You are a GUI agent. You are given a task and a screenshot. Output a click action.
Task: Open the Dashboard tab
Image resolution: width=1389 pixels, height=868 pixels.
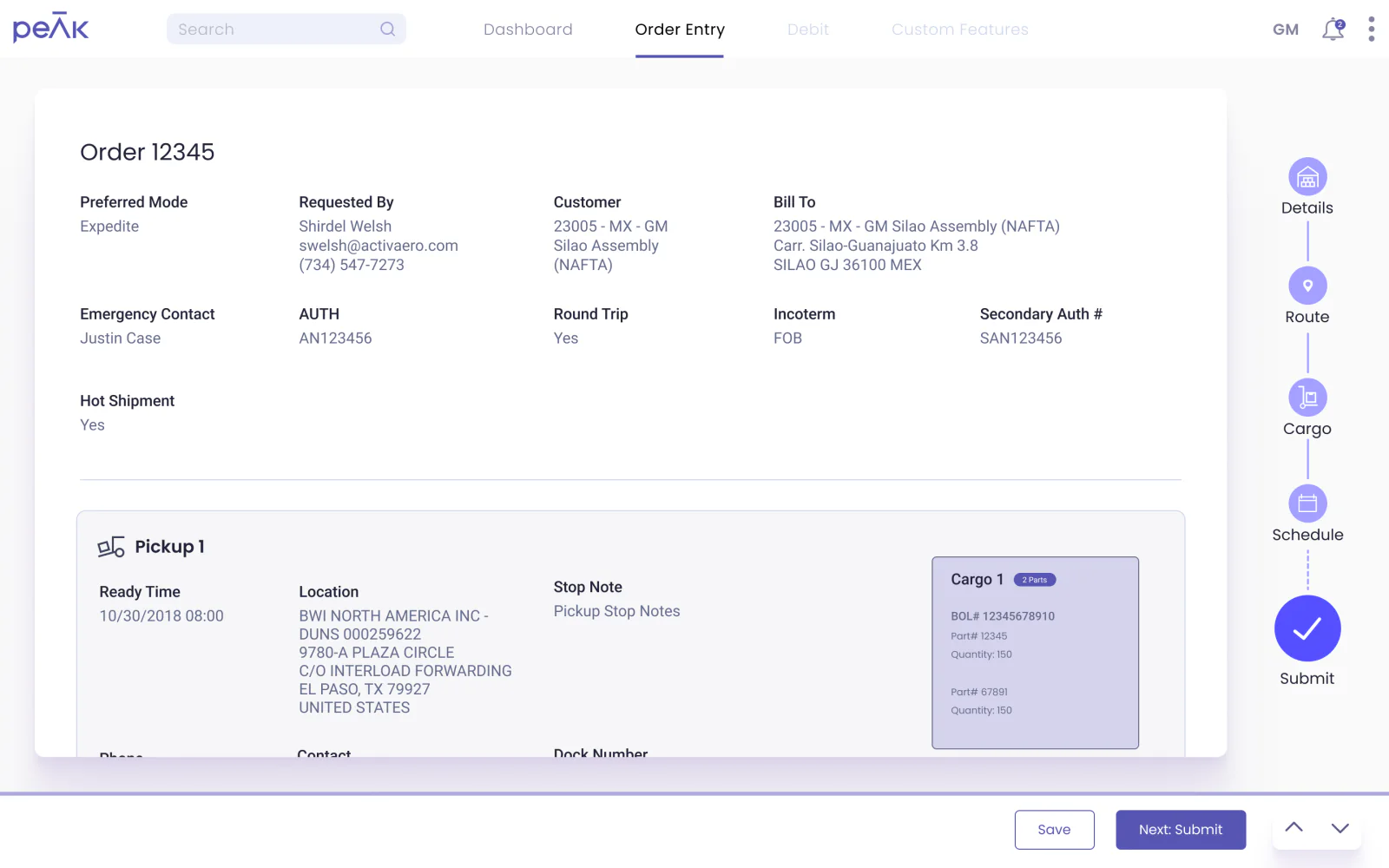click(x=528, y=30)
